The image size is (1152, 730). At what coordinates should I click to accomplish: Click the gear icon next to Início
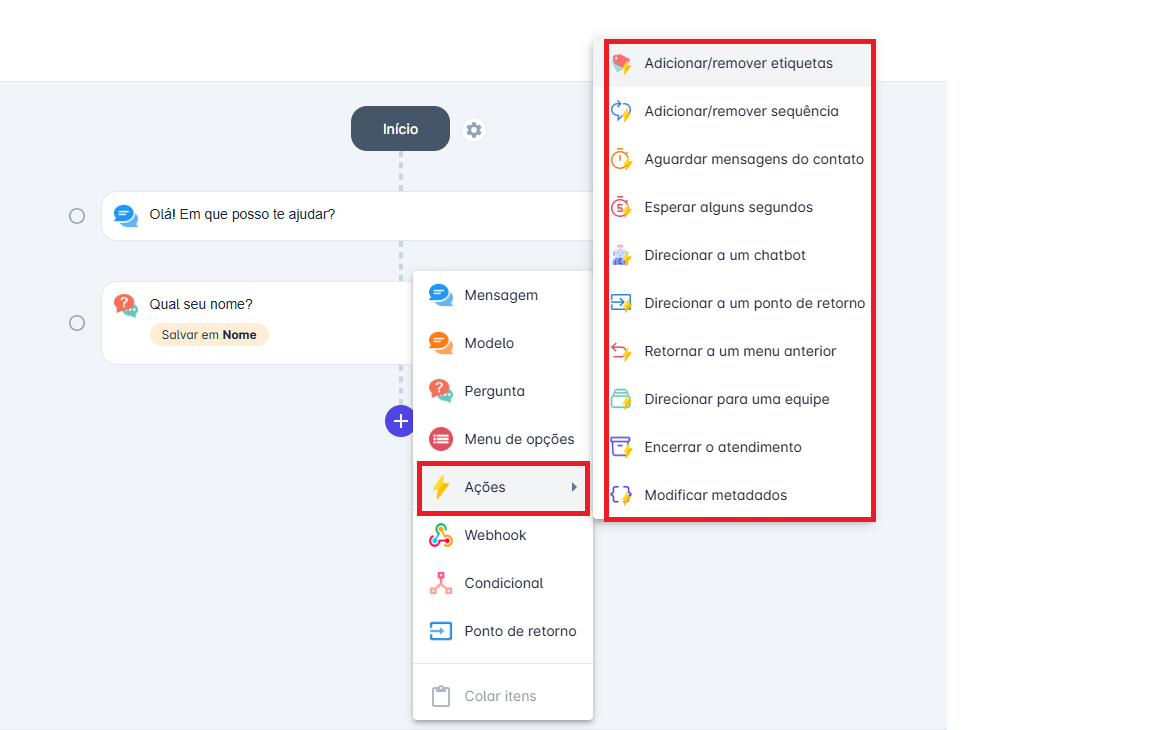474,130
